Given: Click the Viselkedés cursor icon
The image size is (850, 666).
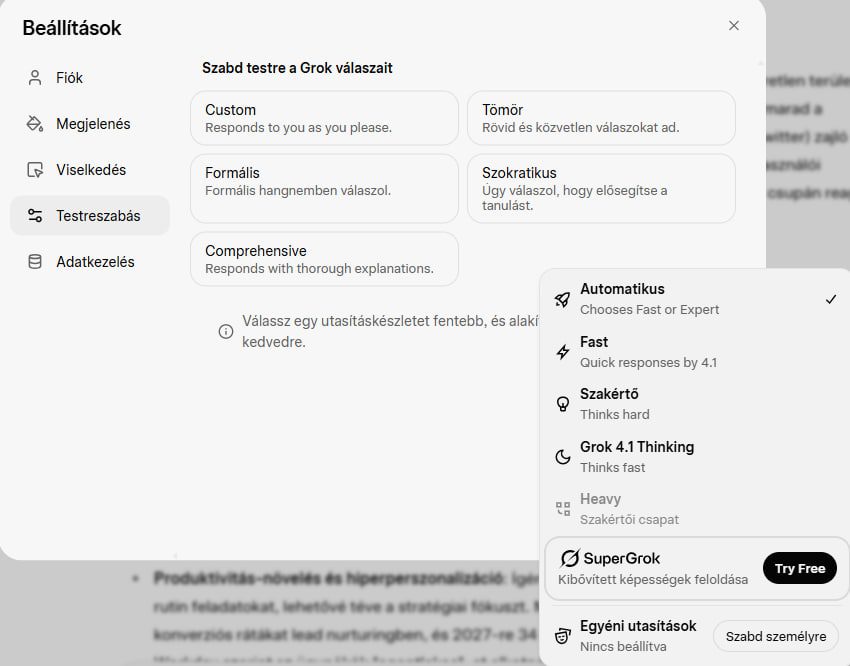Looking at the screenshot, I should pyautogui.click(x=36, y=170).
